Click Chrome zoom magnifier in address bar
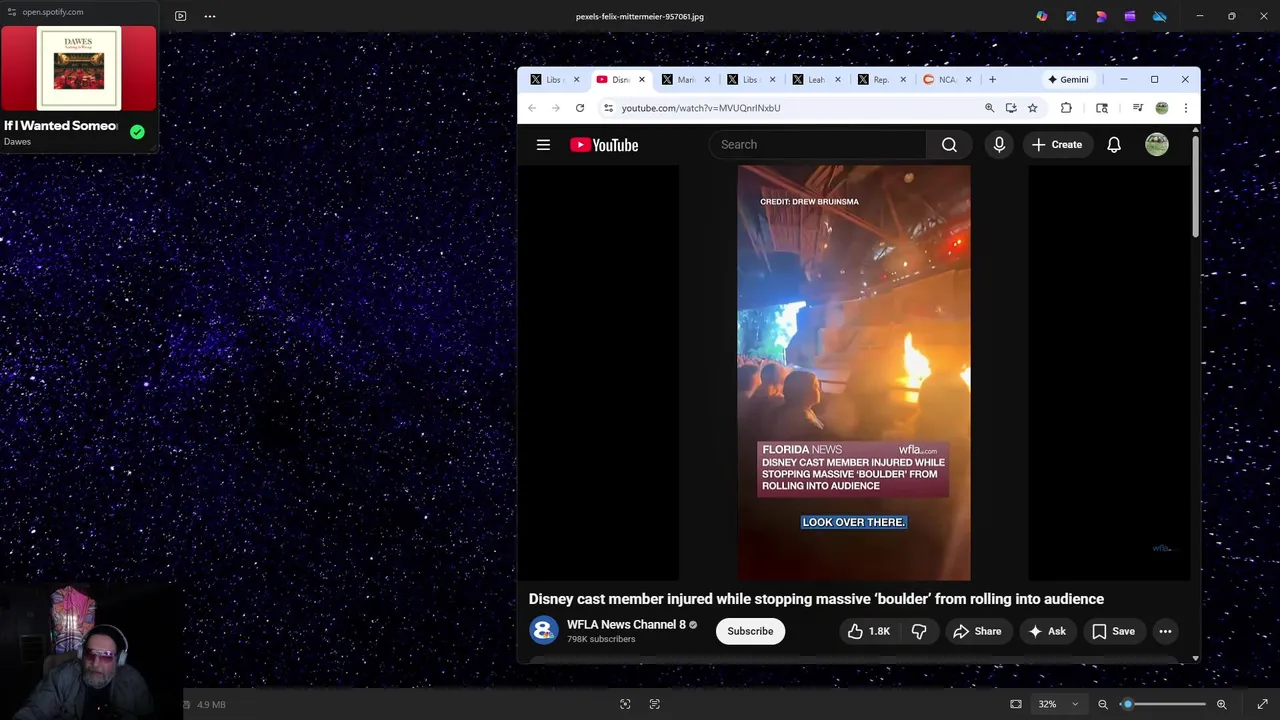Viewport: 1280px width, 720px height. 990,108
